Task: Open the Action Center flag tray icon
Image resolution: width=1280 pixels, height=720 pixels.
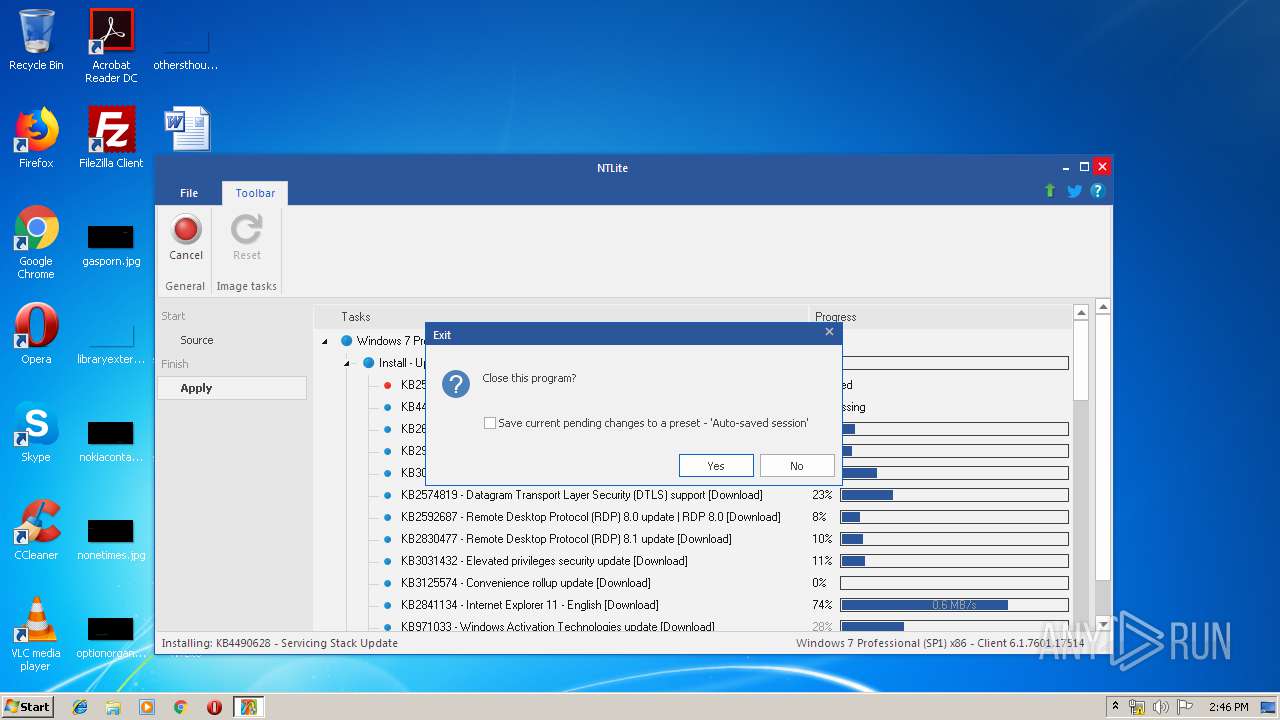Action: [x=1184, y=707]
